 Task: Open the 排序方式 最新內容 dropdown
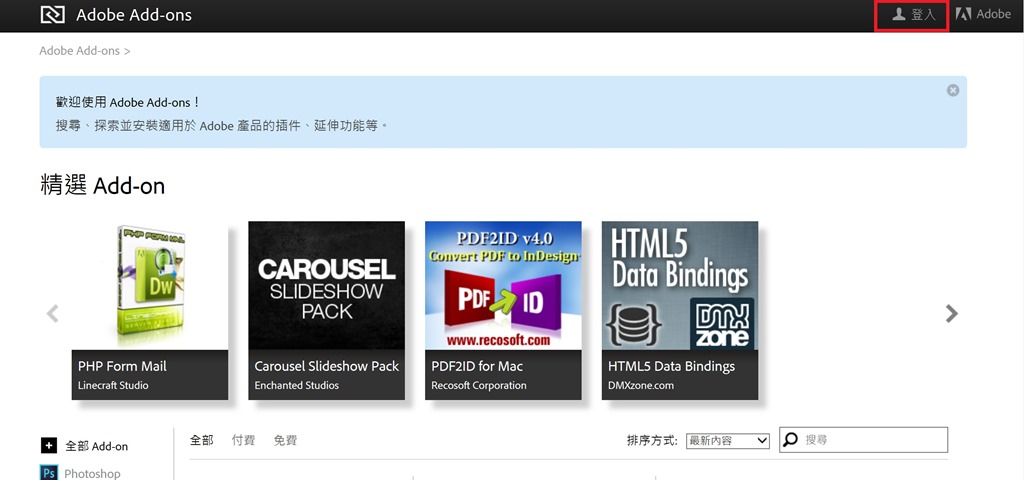(728, 441)
